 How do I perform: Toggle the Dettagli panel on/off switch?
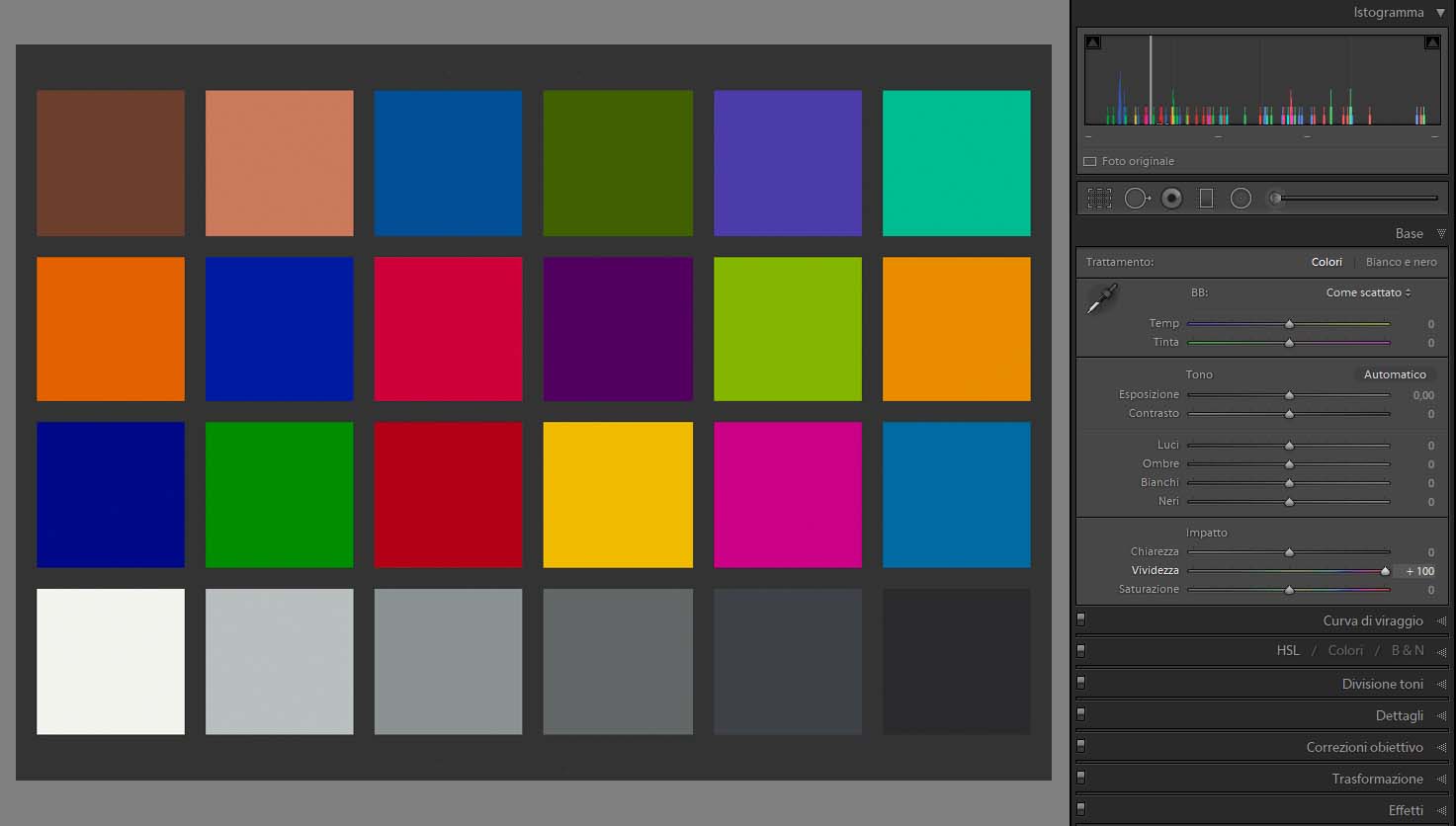coord(1081,714)
